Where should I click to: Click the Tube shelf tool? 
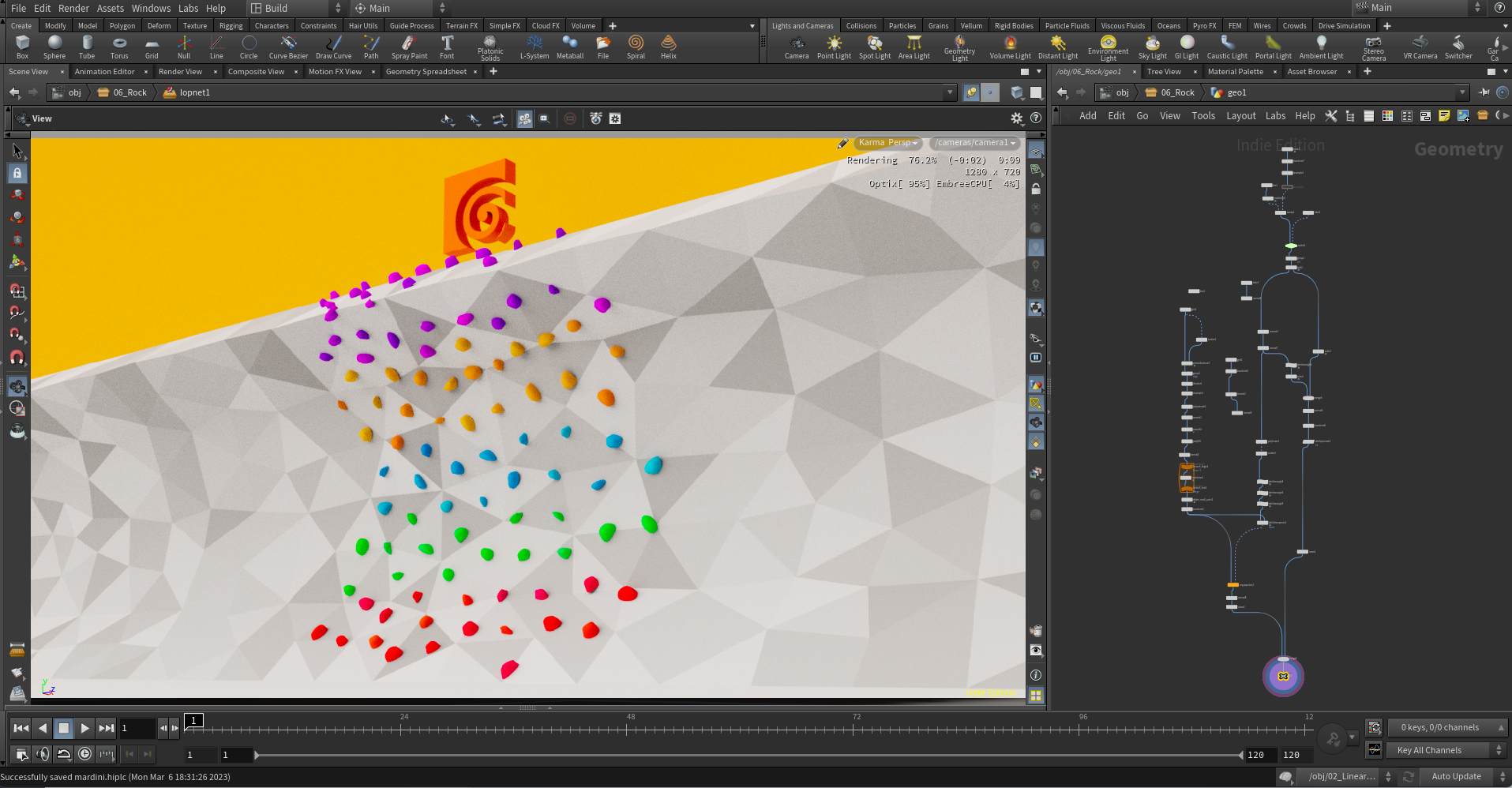87,47
